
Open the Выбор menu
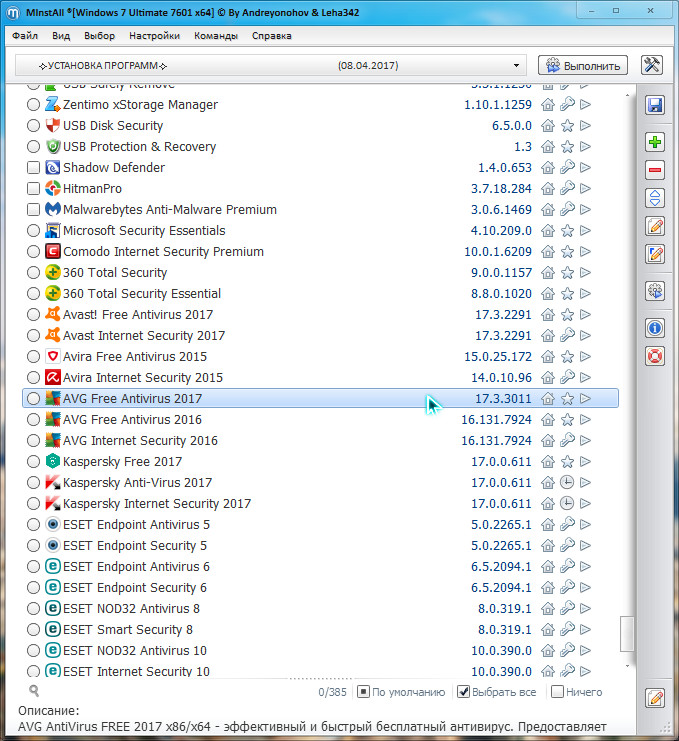coord(99,36)
